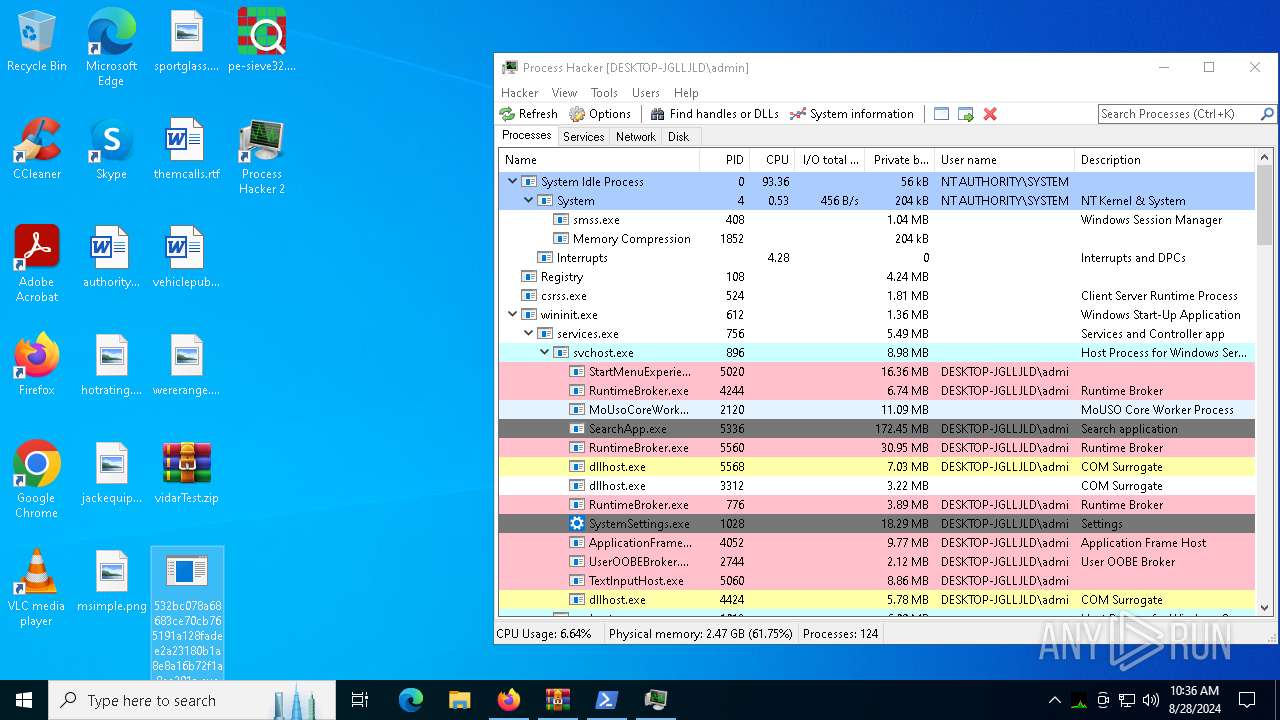This screenshot has width=1280, height=720.
Task: Open Task View on taskbar
Action: (x=360, y=700)
